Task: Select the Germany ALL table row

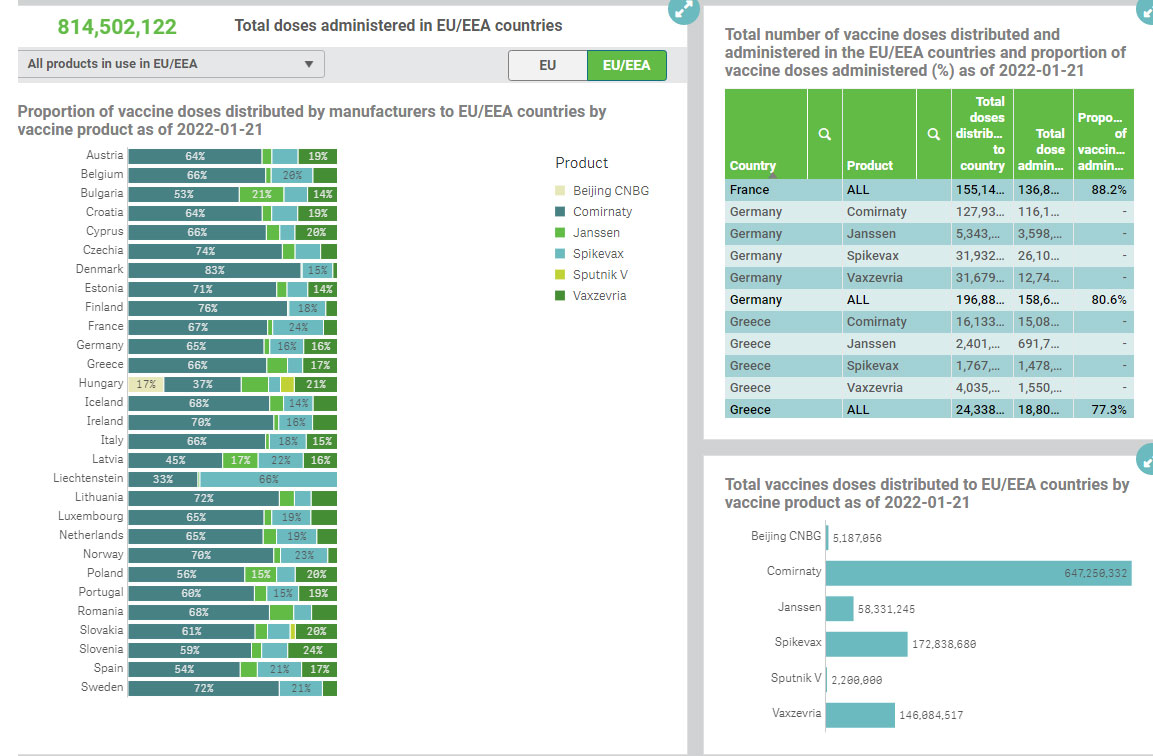Action: click(x=929, y=300)
